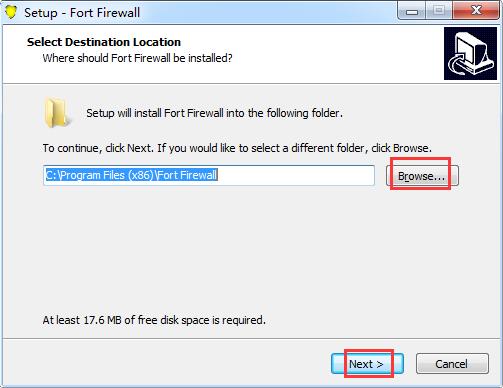Image resolution: width=503 pixels, height=388 pixels.
Task: Click the Fort Firewall shield icon in title bar
Action: 11,12
